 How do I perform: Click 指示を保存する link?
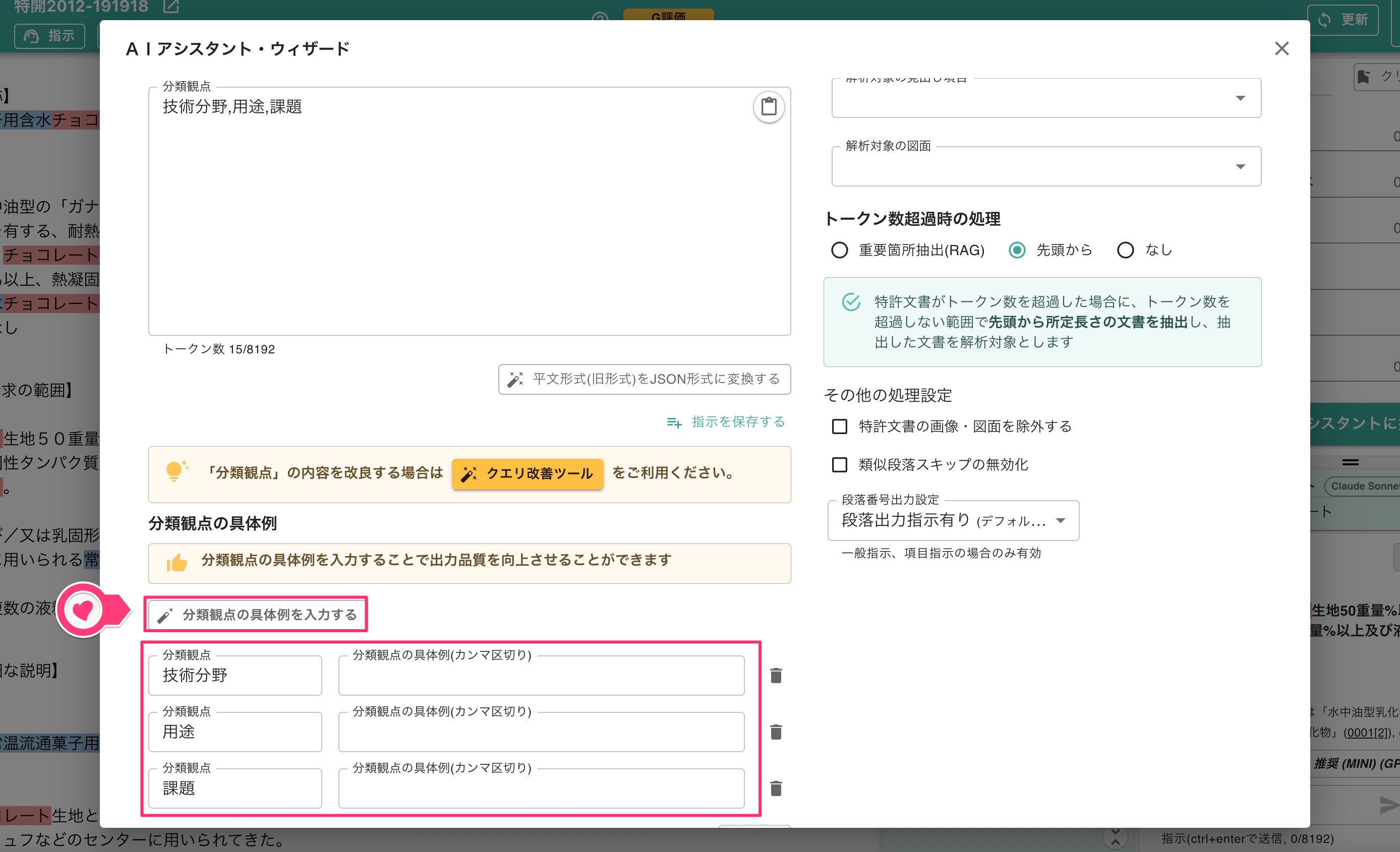click(737, 422)
